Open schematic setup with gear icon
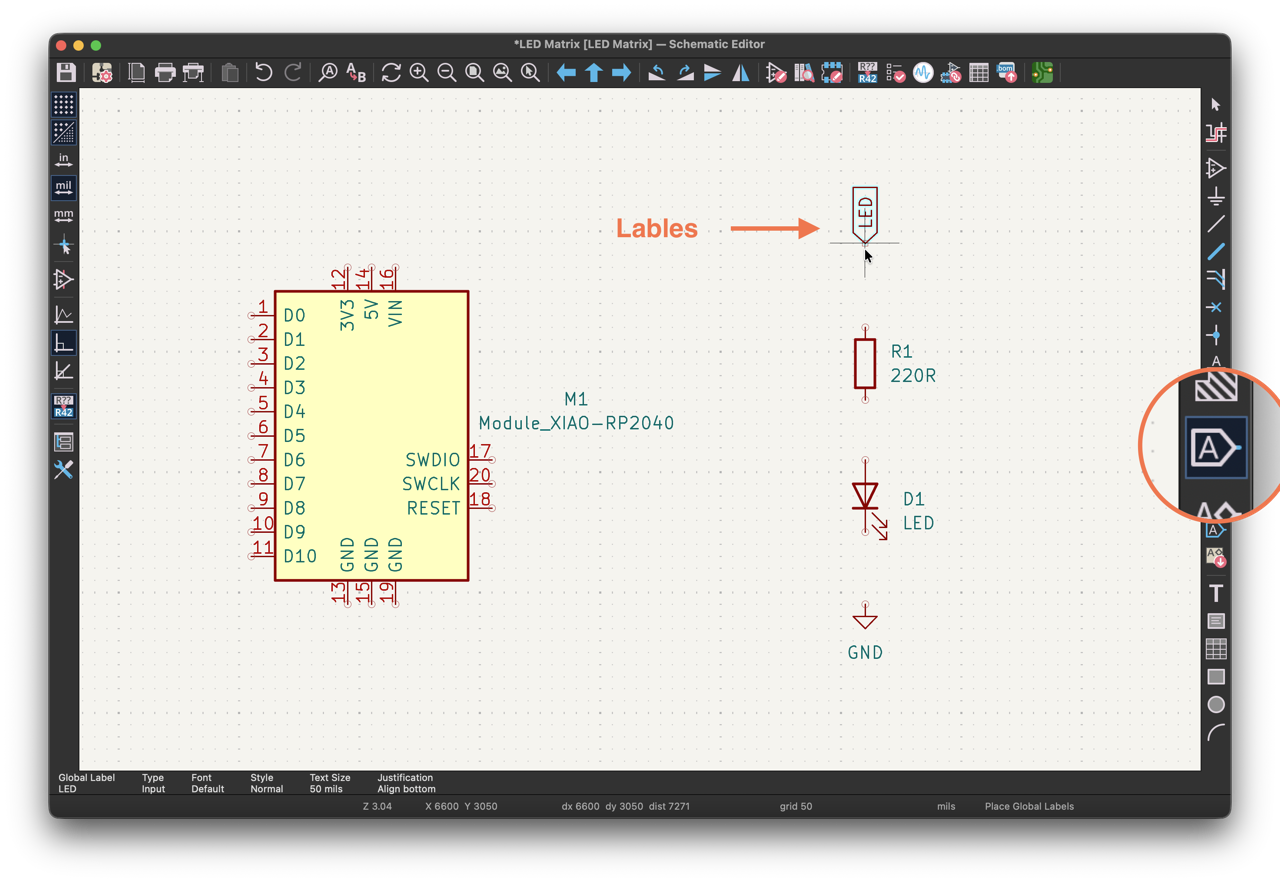 click(x=102, y=73)
